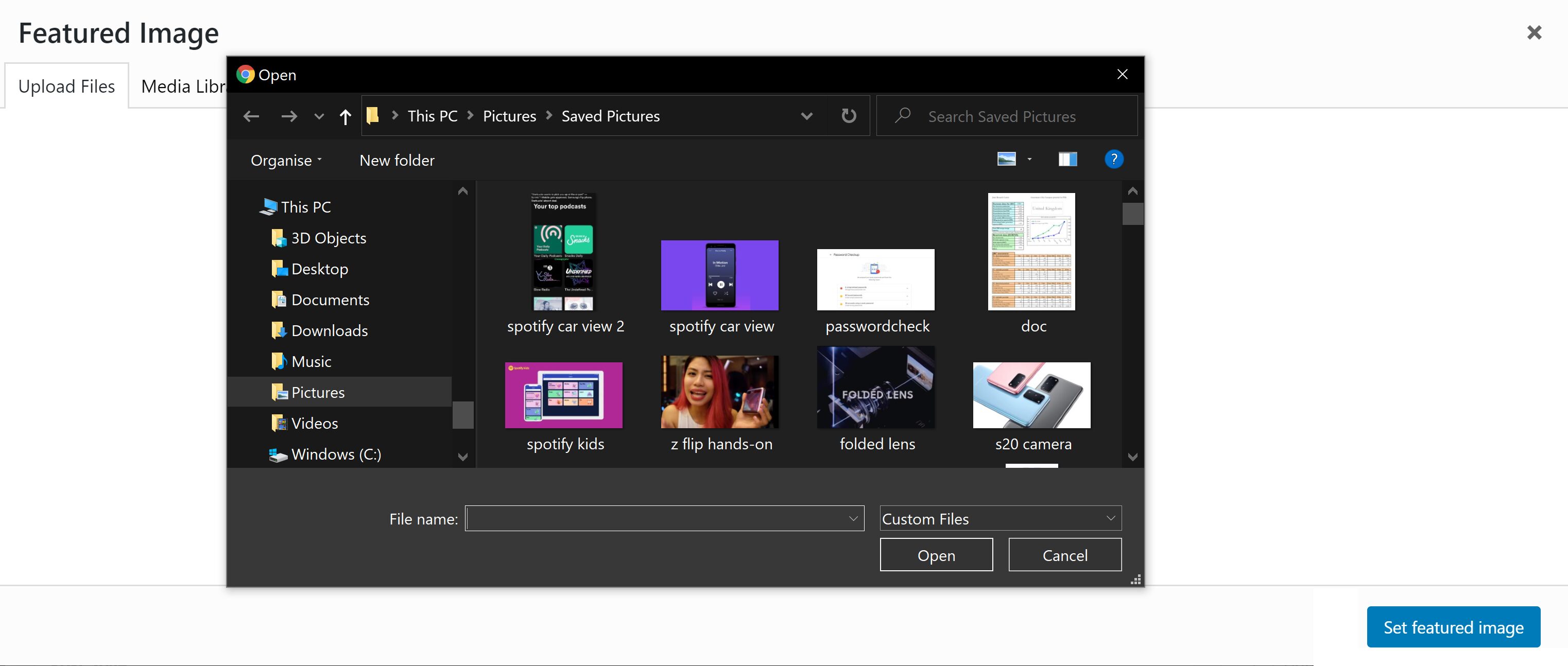Change view with the view icon
This screenshot has width=1568, height=666.
(x=1006, y=159)
